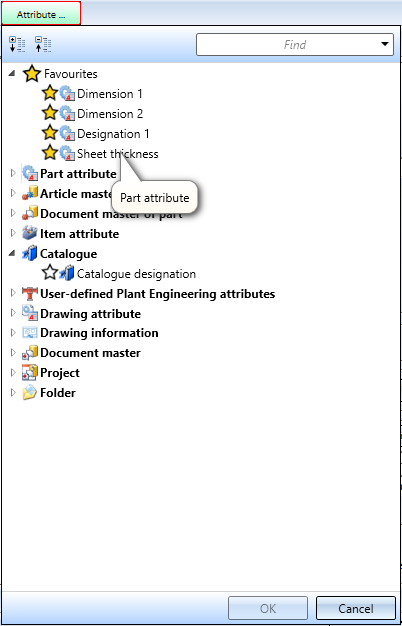This screenshot has width=402, height=626.
Task: Click the Drawing information icon
Action: click(30, 333)
